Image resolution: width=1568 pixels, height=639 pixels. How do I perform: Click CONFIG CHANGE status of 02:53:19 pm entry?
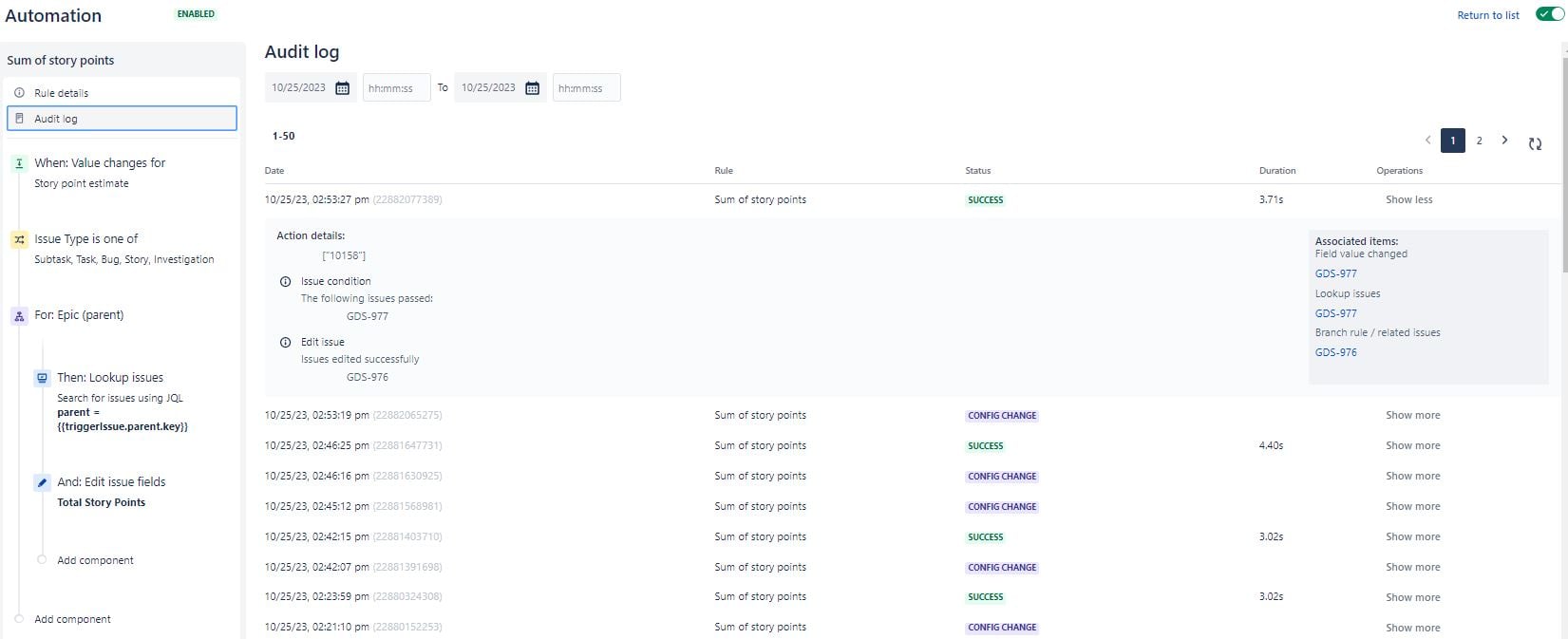tap(1002, 416)
